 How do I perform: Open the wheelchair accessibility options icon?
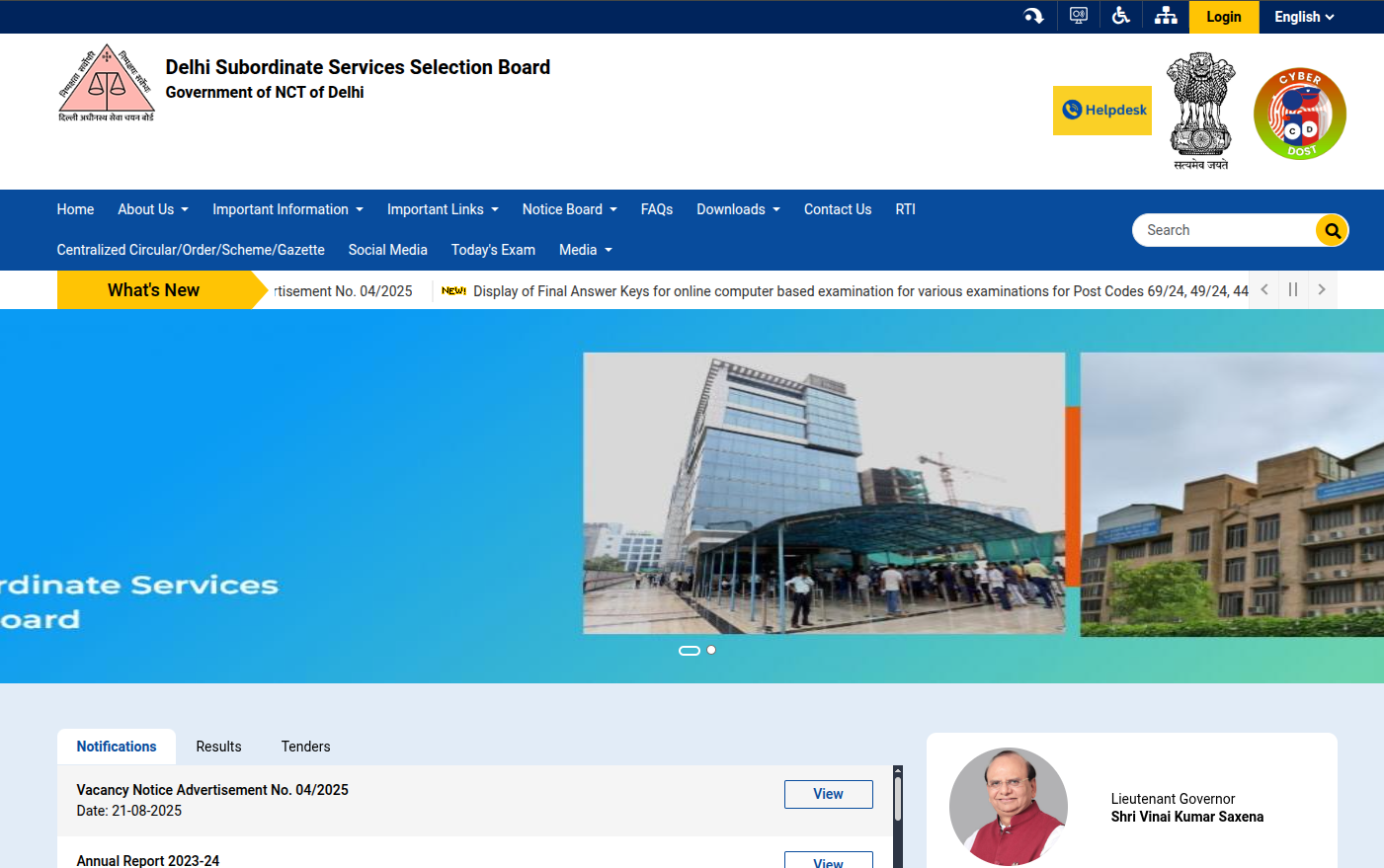tap(1121, 16)
